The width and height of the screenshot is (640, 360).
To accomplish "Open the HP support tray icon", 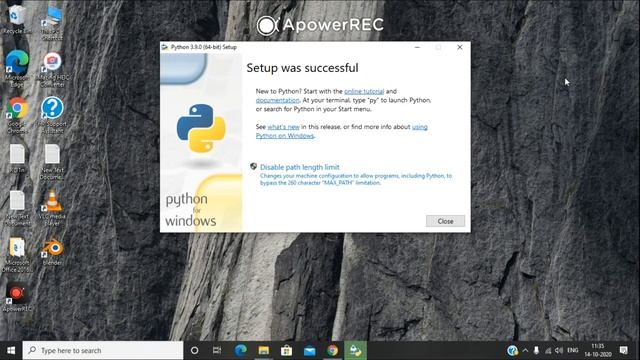I will click(x=512, y=350).
